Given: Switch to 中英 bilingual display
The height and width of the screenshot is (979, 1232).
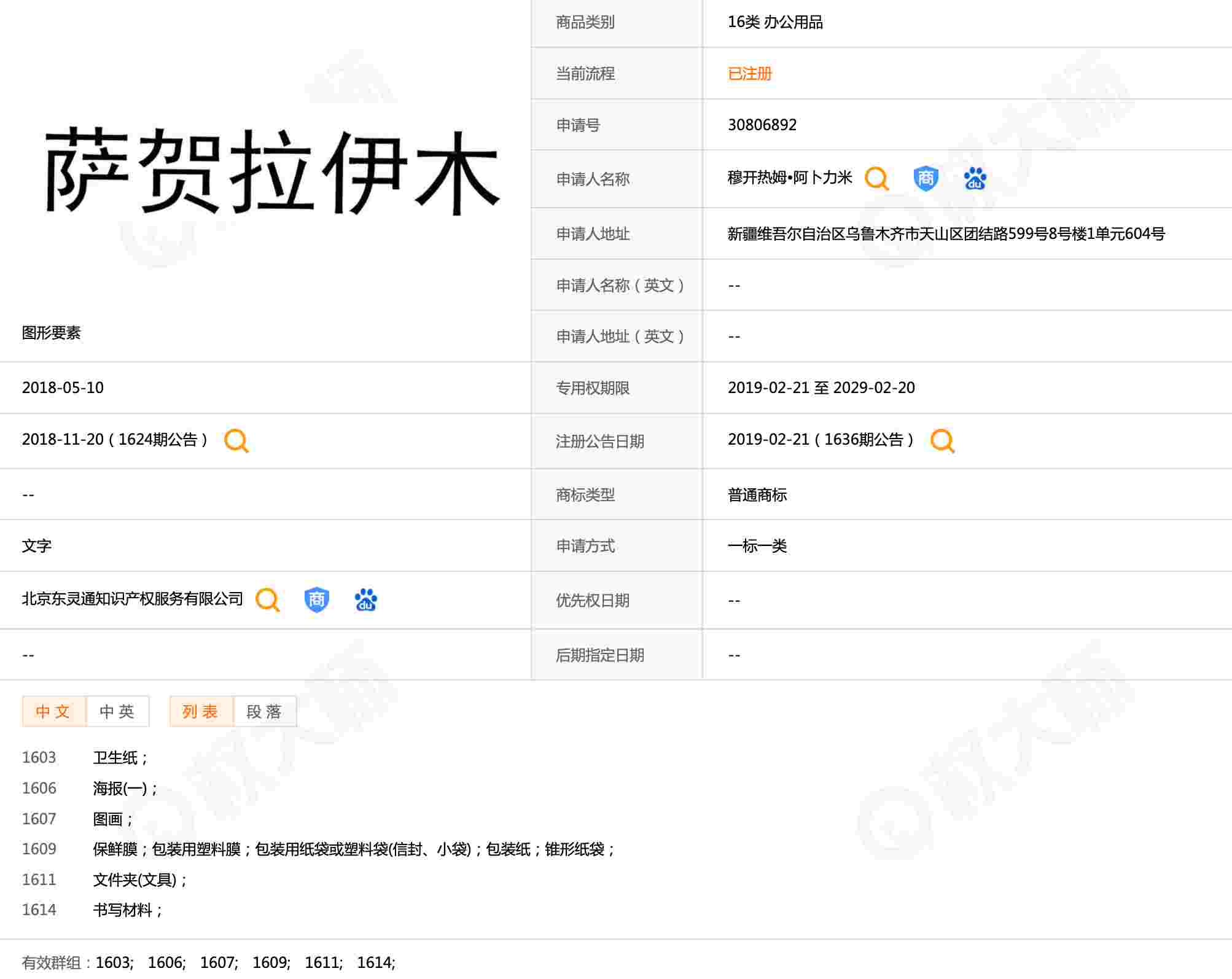Looking at the screenshot, I should click(117, 711).
